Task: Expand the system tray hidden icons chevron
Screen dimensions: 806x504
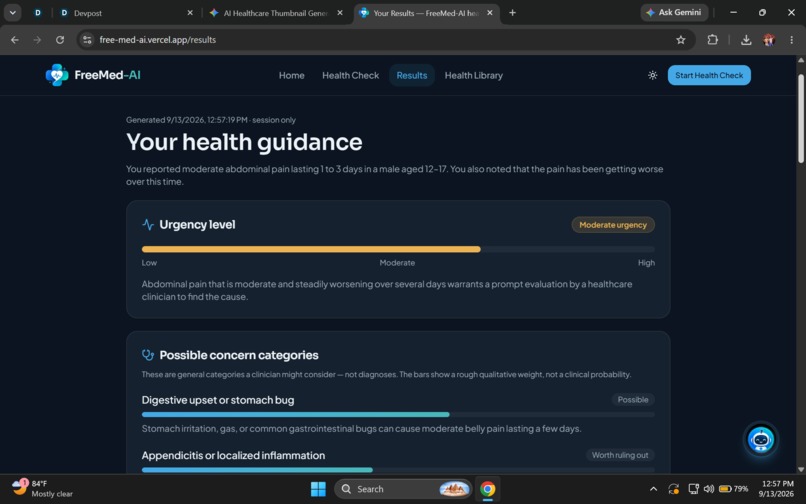Action: tap(653, 489)
